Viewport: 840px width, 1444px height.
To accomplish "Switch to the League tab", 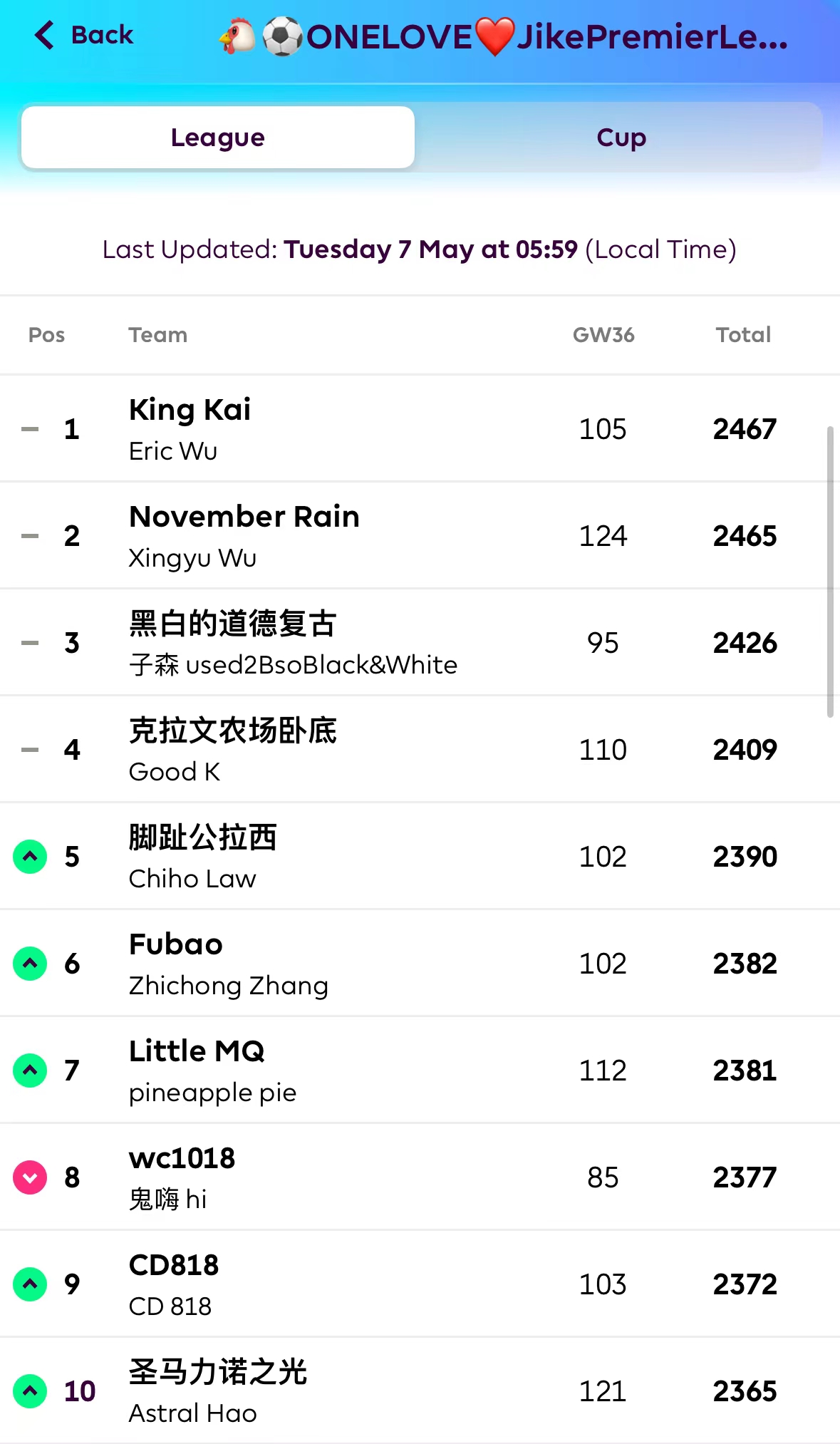I will click(218, 138).
